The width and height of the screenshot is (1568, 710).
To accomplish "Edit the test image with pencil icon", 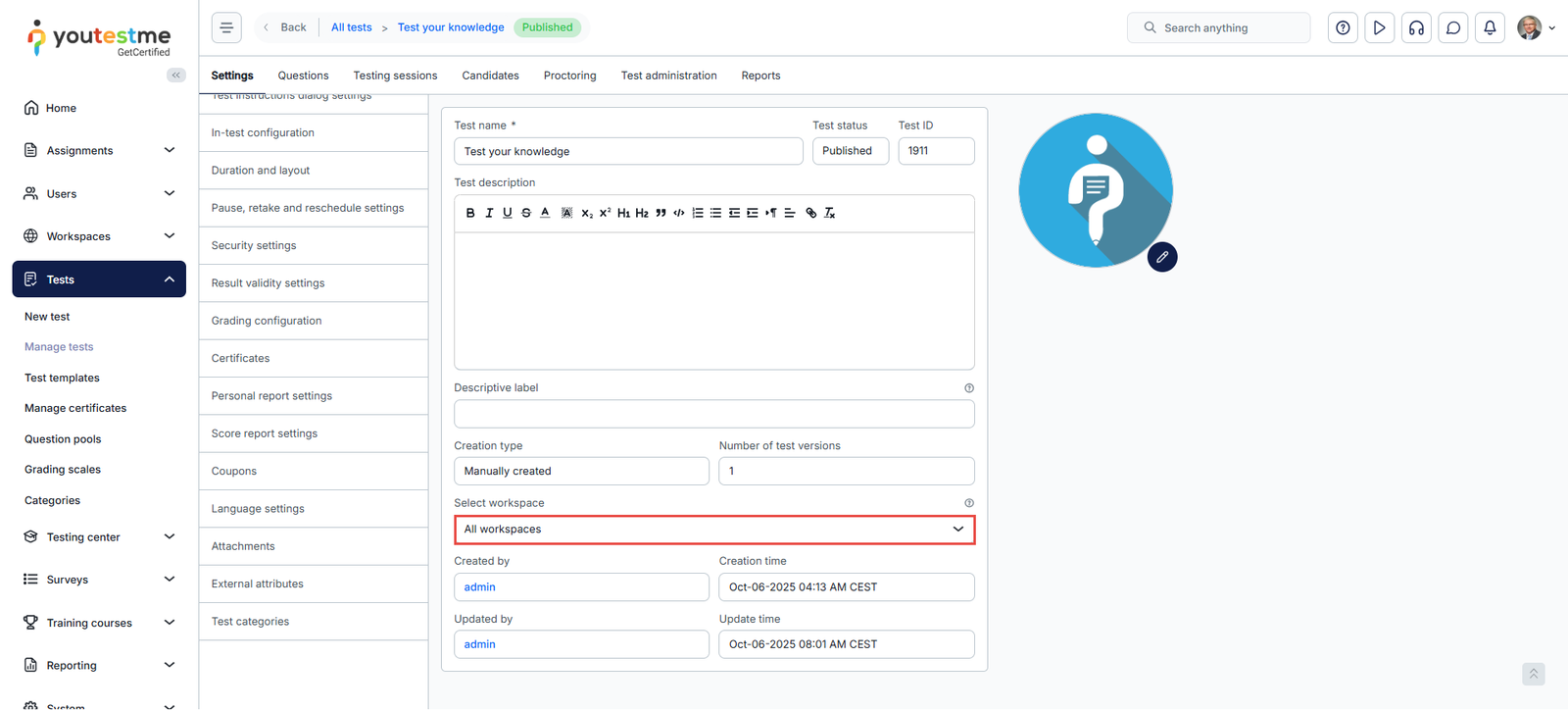I will click(1162, 257).
